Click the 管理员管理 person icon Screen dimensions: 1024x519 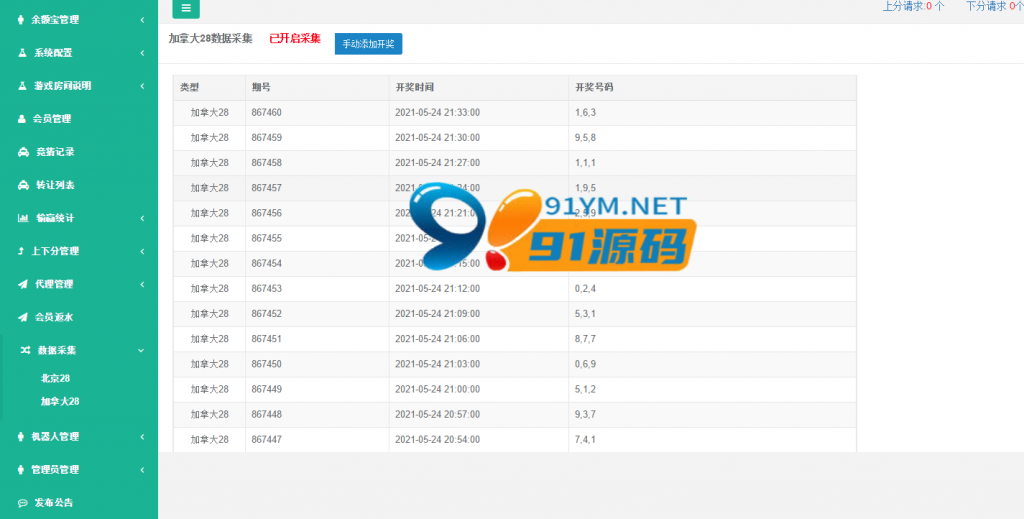pos(21,470)
